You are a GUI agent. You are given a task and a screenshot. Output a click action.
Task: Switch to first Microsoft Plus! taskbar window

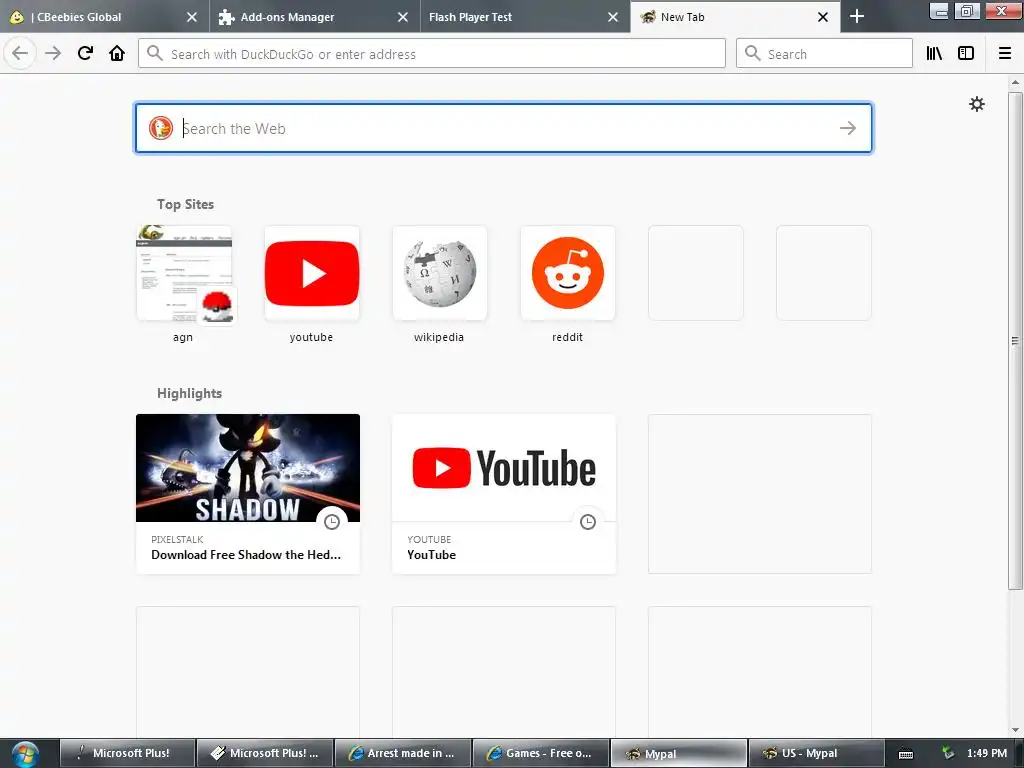pyautogui.click(x=128, y=753)
